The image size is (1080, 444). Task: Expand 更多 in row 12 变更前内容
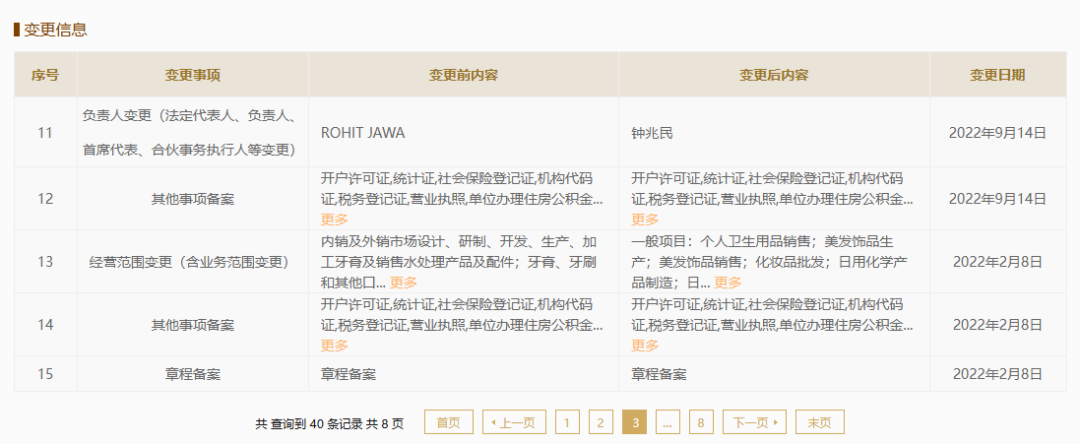tap(335, 219)
